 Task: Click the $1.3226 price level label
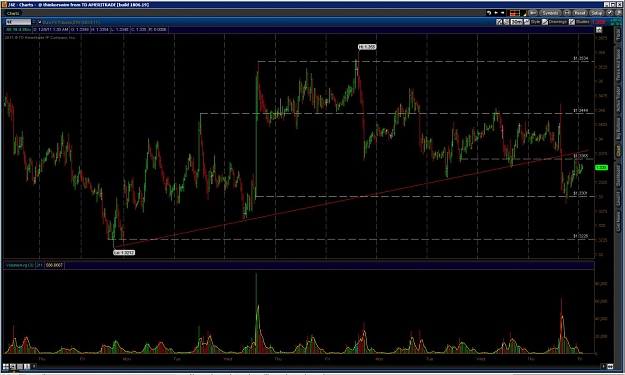click(x=581, y=236)
